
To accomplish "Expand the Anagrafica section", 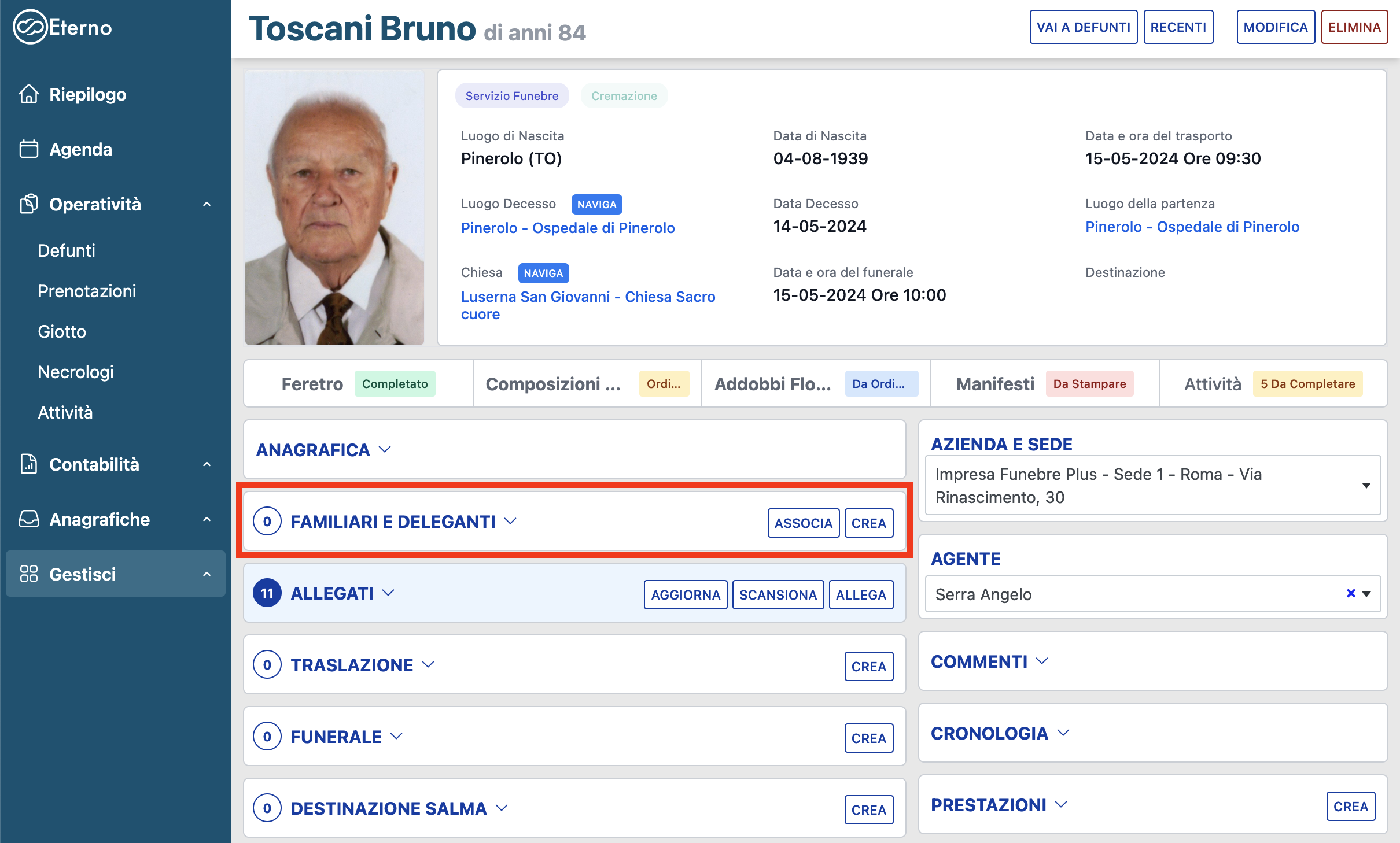I will click(324, 450).
